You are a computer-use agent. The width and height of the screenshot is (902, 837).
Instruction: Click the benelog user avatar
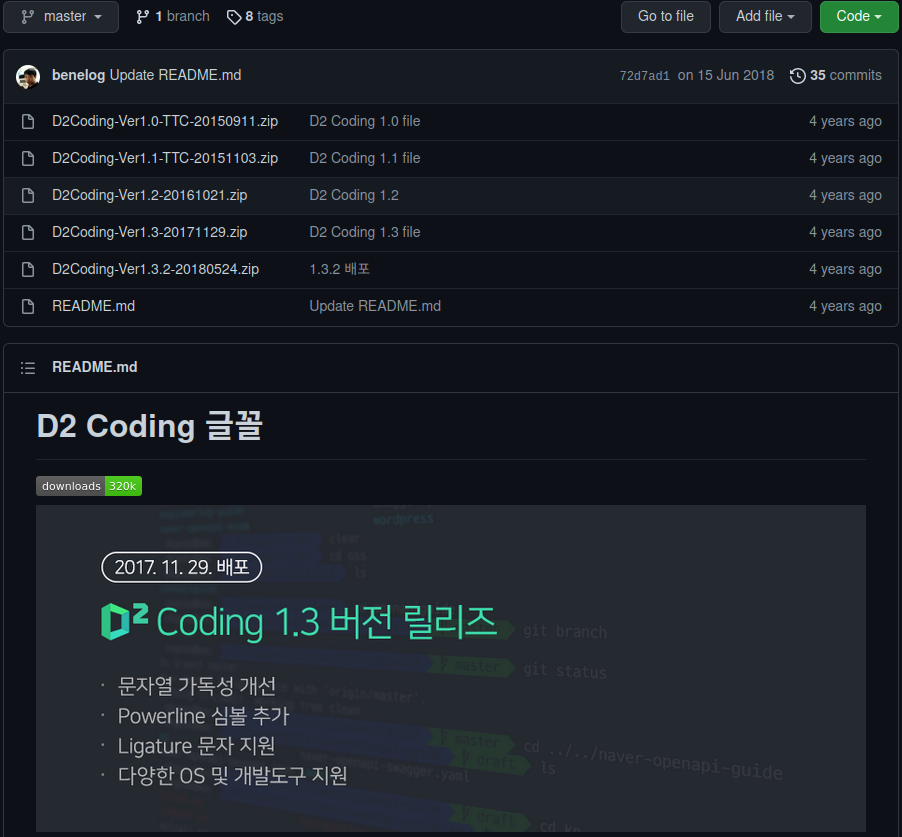click(x=28, y=77)
